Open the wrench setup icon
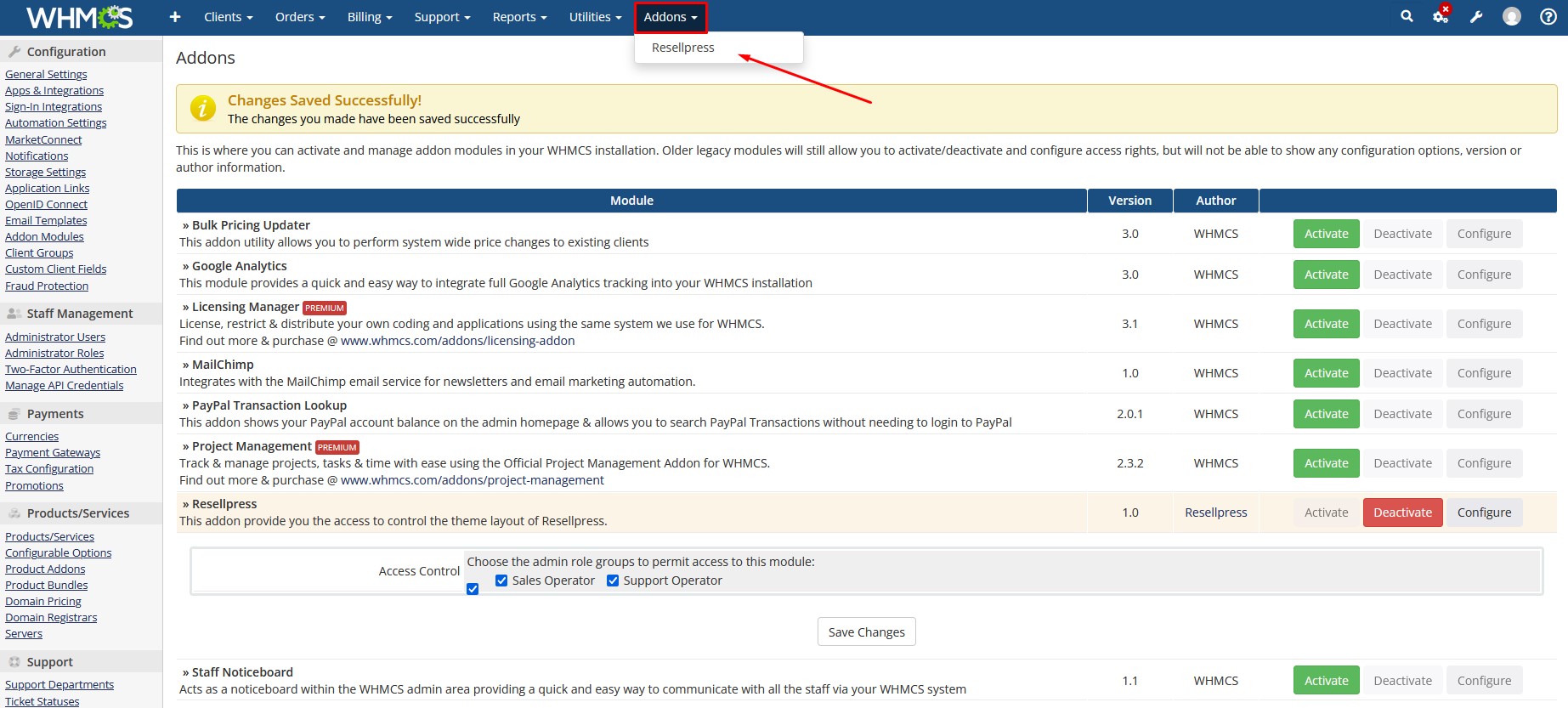Viewport: 1568px width, 708px height. tap(1476, 17)
